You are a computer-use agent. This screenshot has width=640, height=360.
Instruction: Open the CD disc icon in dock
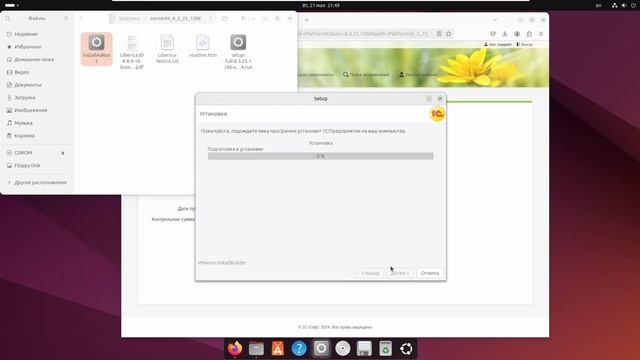343,349
